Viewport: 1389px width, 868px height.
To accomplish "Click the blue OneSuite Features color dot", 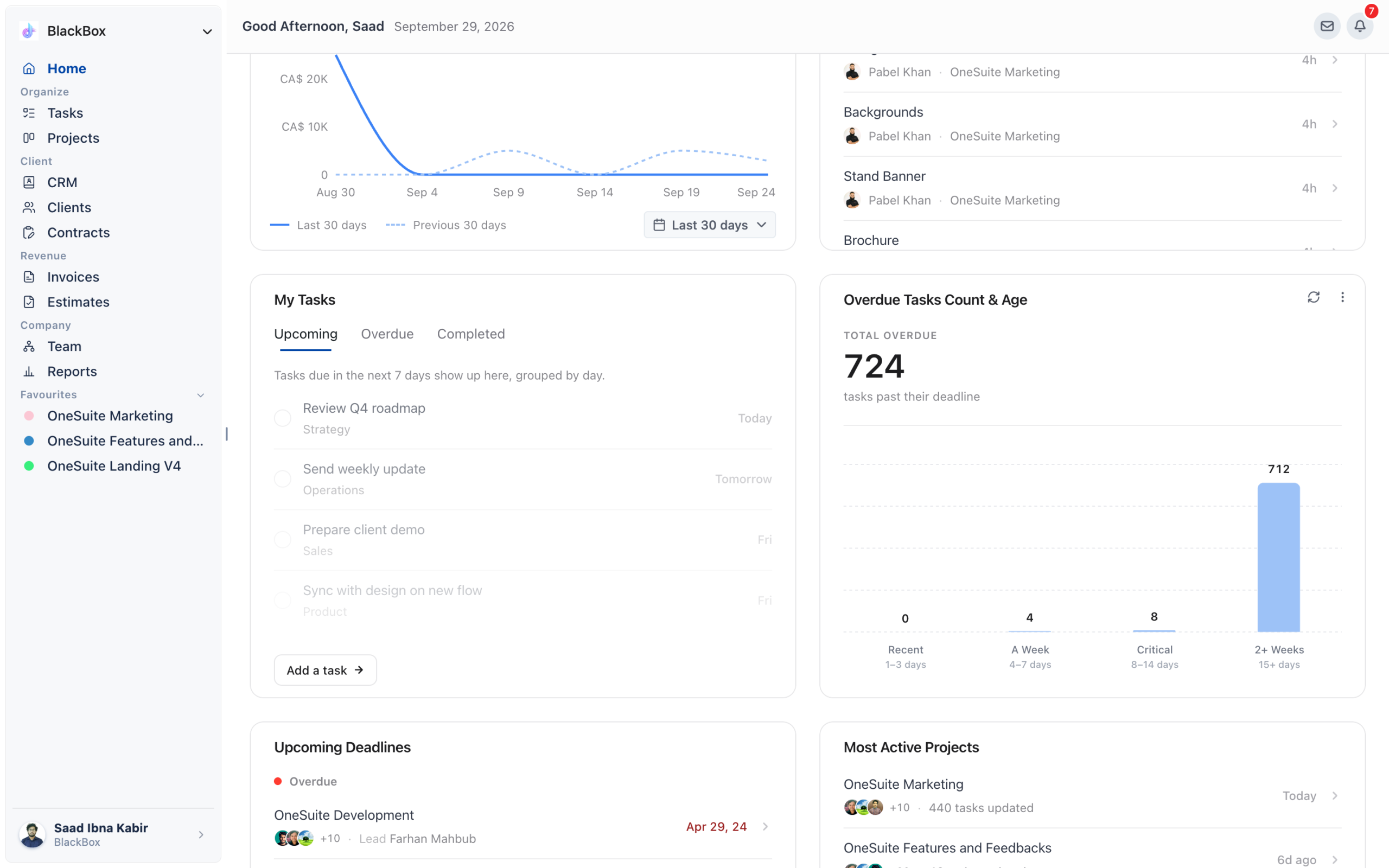I will pyautogui.click(x=29, y=441).
